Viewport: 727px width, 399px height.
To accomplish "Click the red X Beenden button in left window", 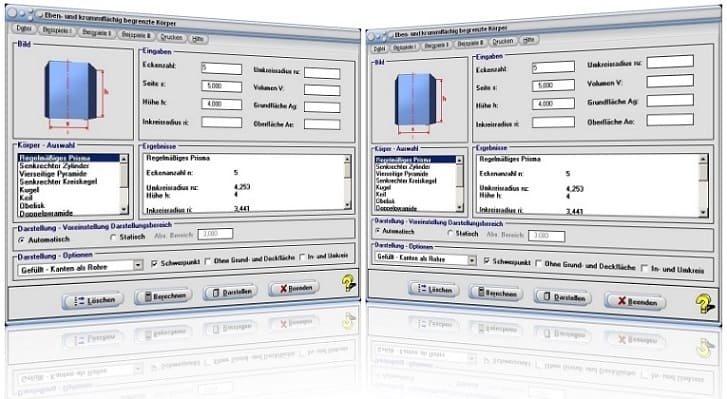I will (294, 288).
